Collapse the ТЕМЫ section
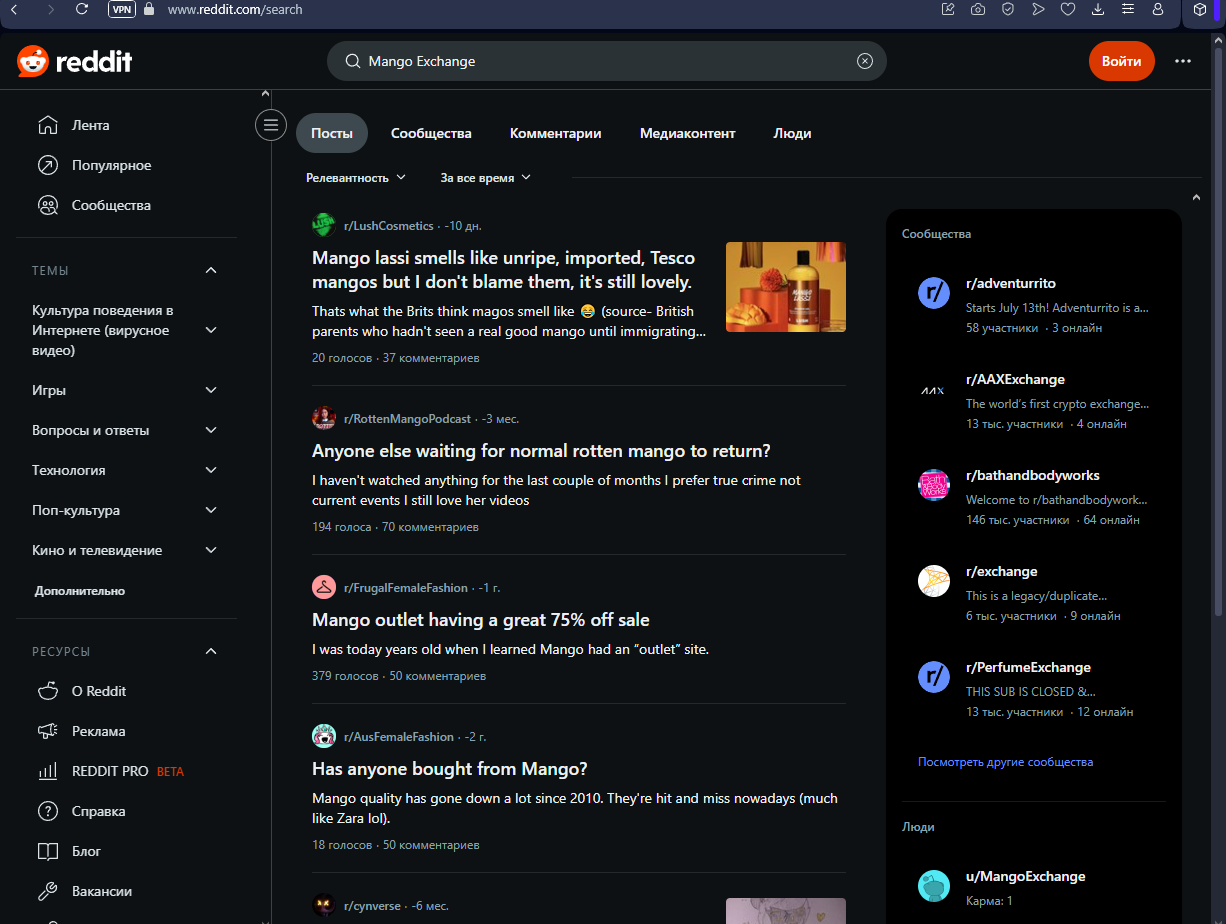 coord(211,271)
